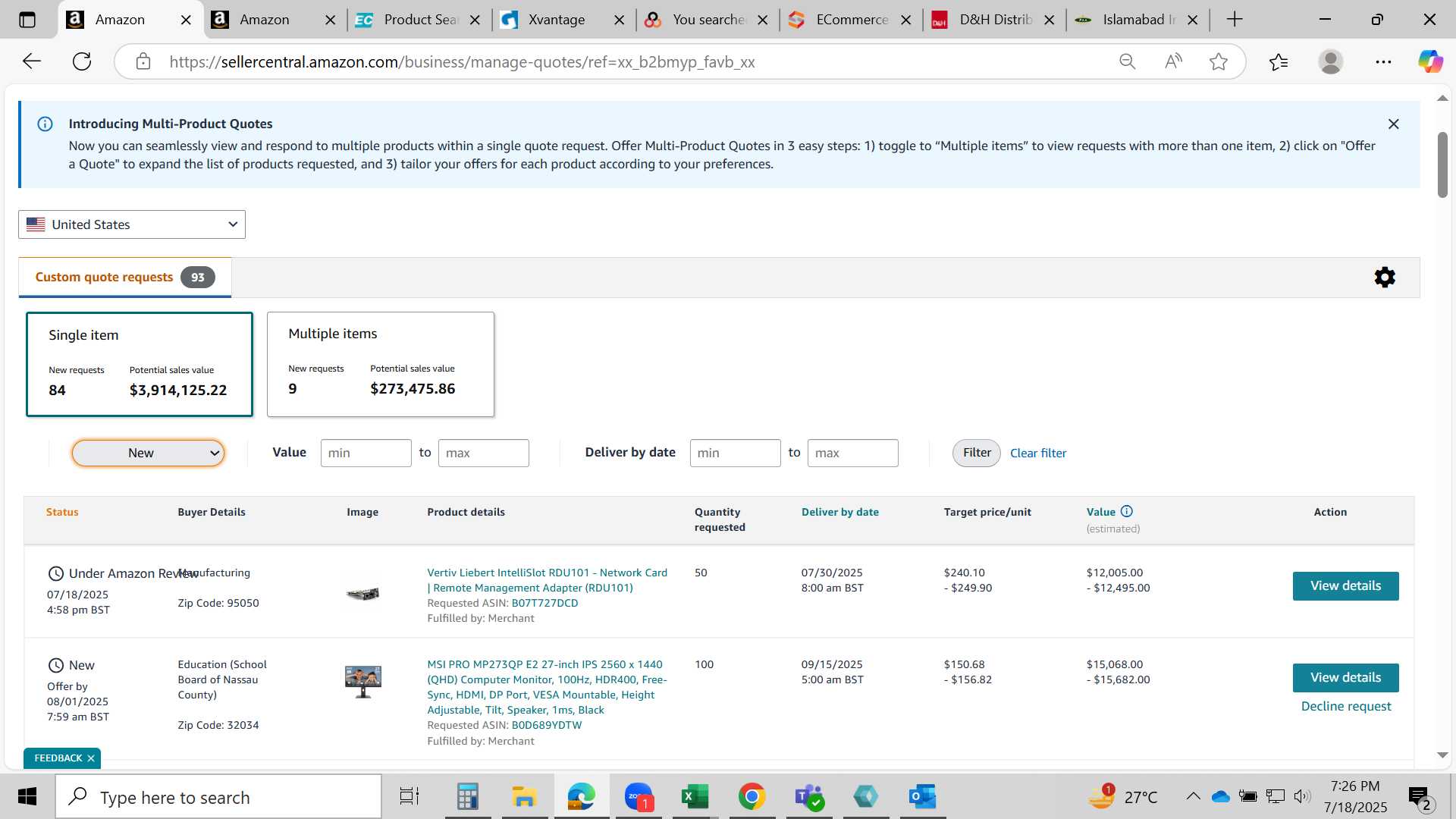This screenshot has width=1456, height=819.
Task: Open the United States marketplace dropdown
Action: (132, 224)
